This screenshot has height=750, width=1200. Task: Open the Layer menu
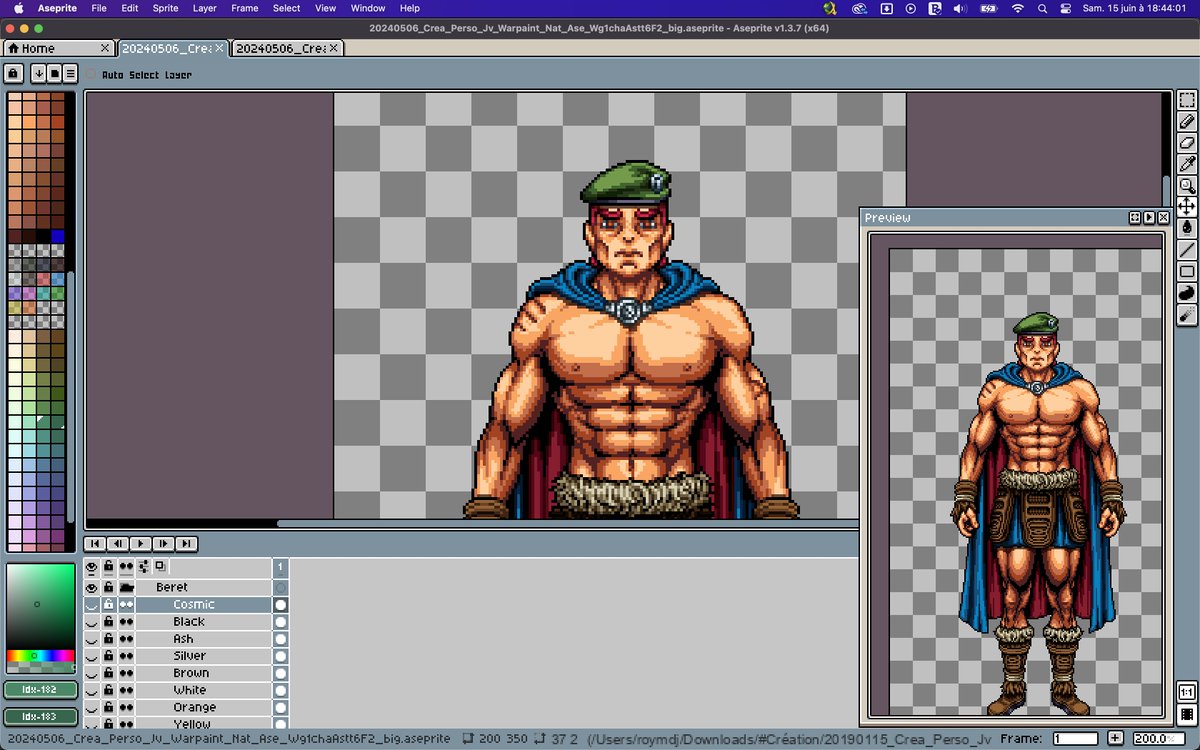pos(204,8)
